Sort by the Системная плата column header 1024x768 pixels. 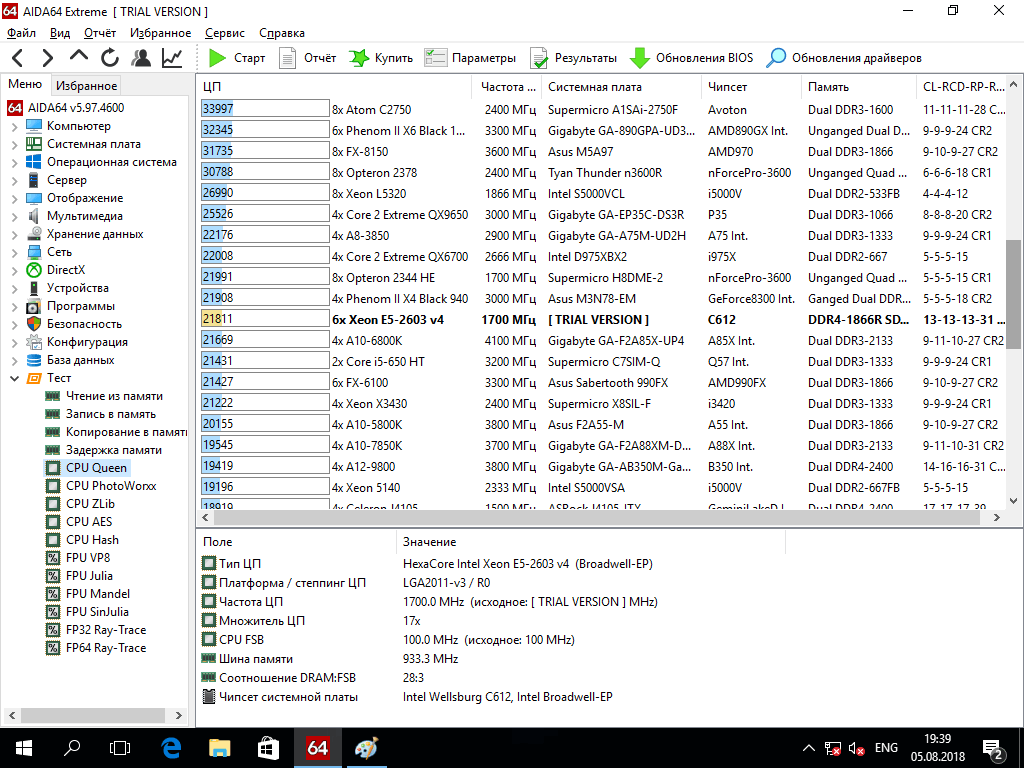coord(620,87)
